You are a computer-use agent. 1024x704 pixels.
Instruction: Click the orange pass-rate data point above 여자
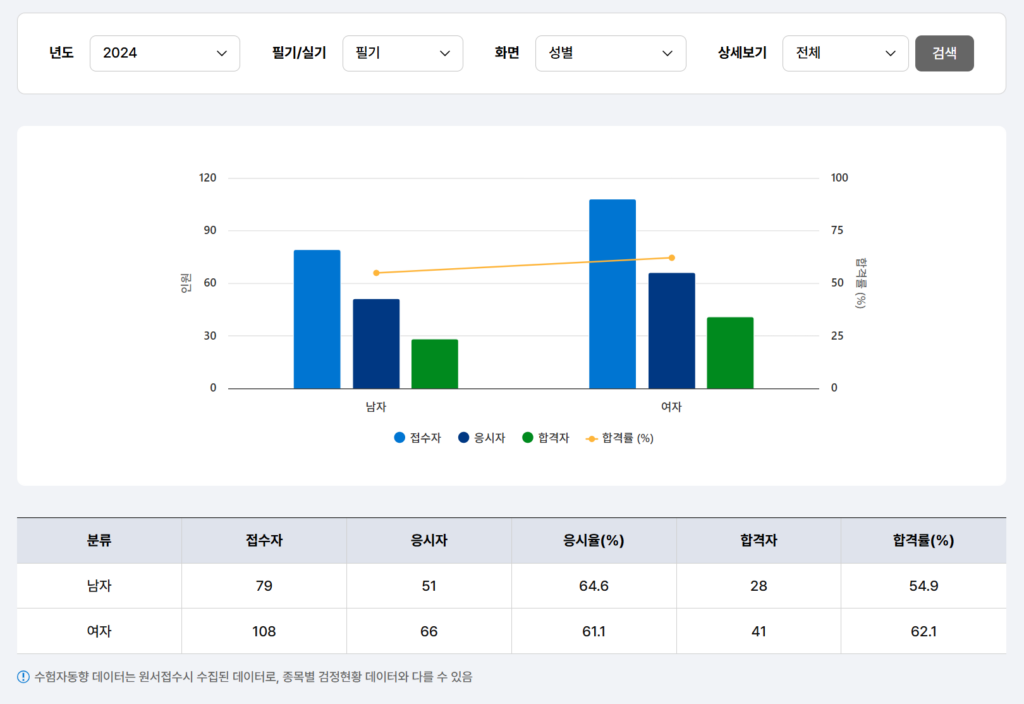[671, 256]
